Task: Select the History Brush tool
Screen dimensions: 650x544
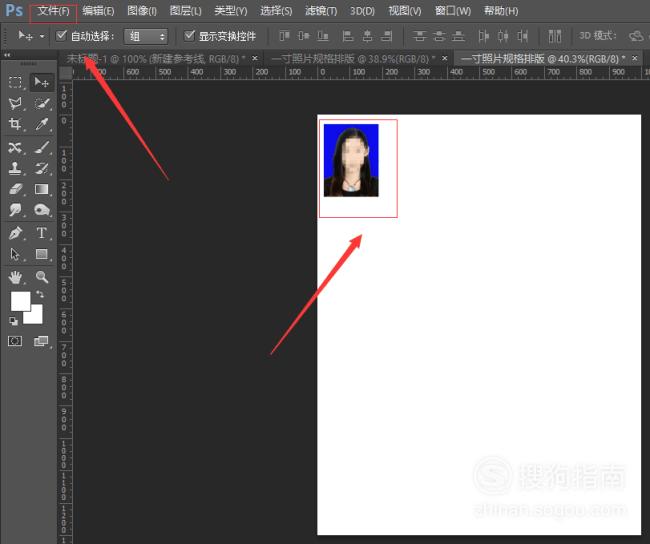Action: click(41, 168)
